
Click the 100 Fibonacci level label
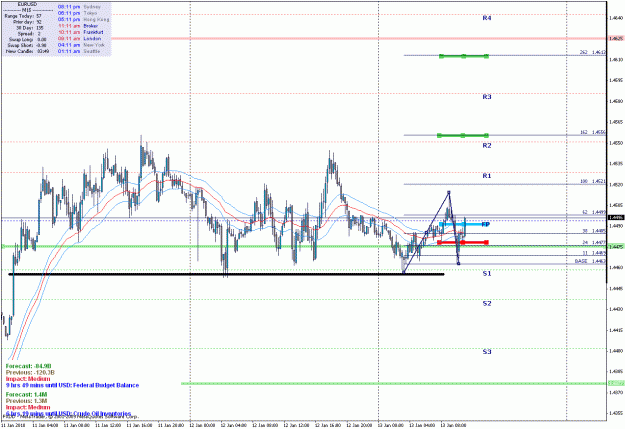pos(593,181)
